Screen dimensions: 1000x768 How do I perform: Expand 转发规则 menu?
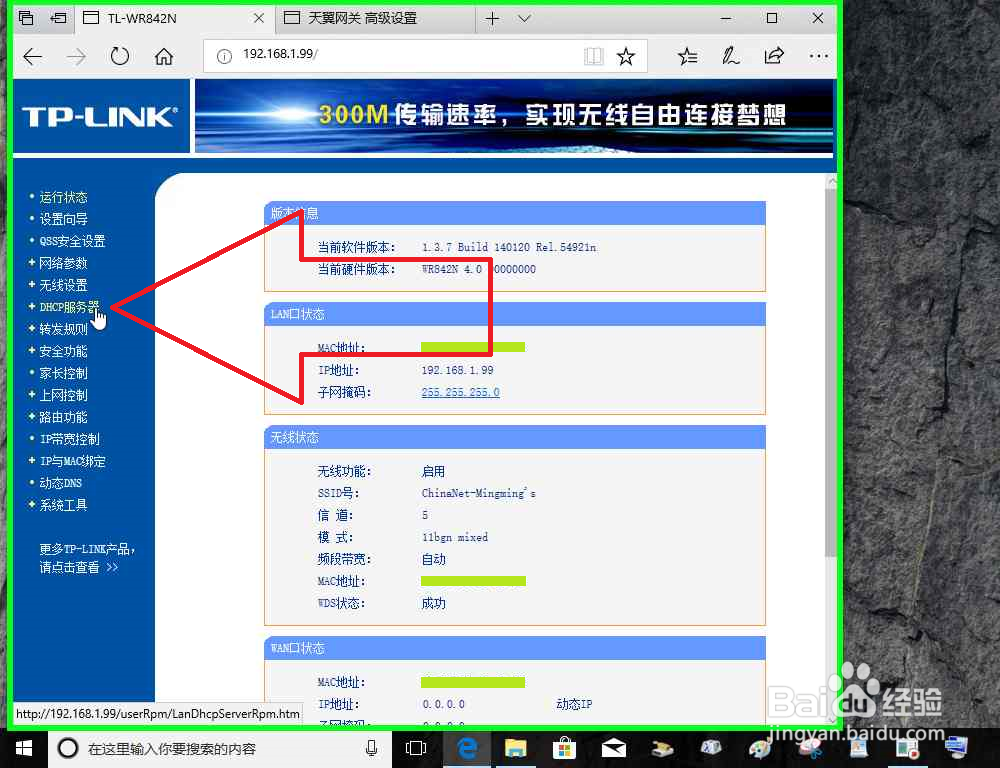[62, 329]
